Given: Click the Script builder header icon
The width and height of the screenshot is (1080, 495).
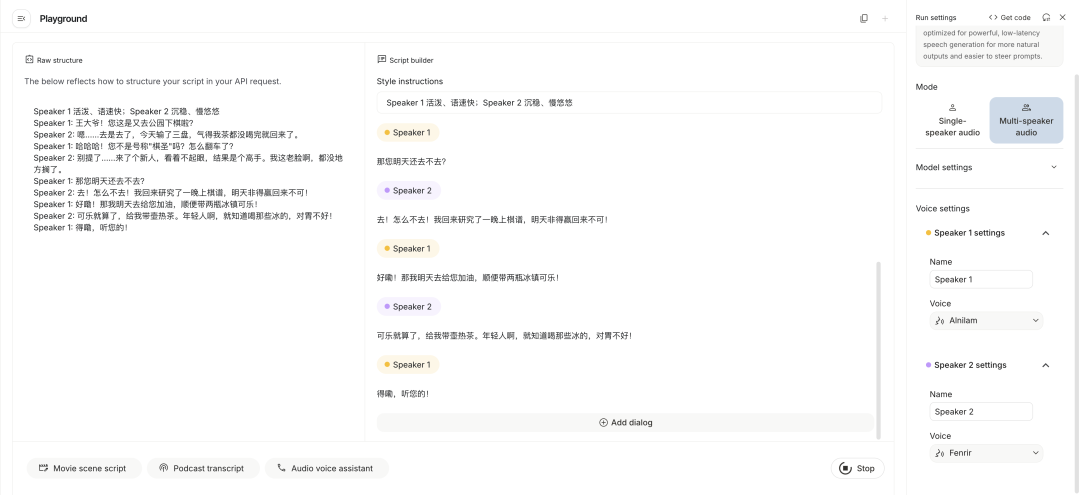Looking at the screenshot, I should (x=382, y=60).
